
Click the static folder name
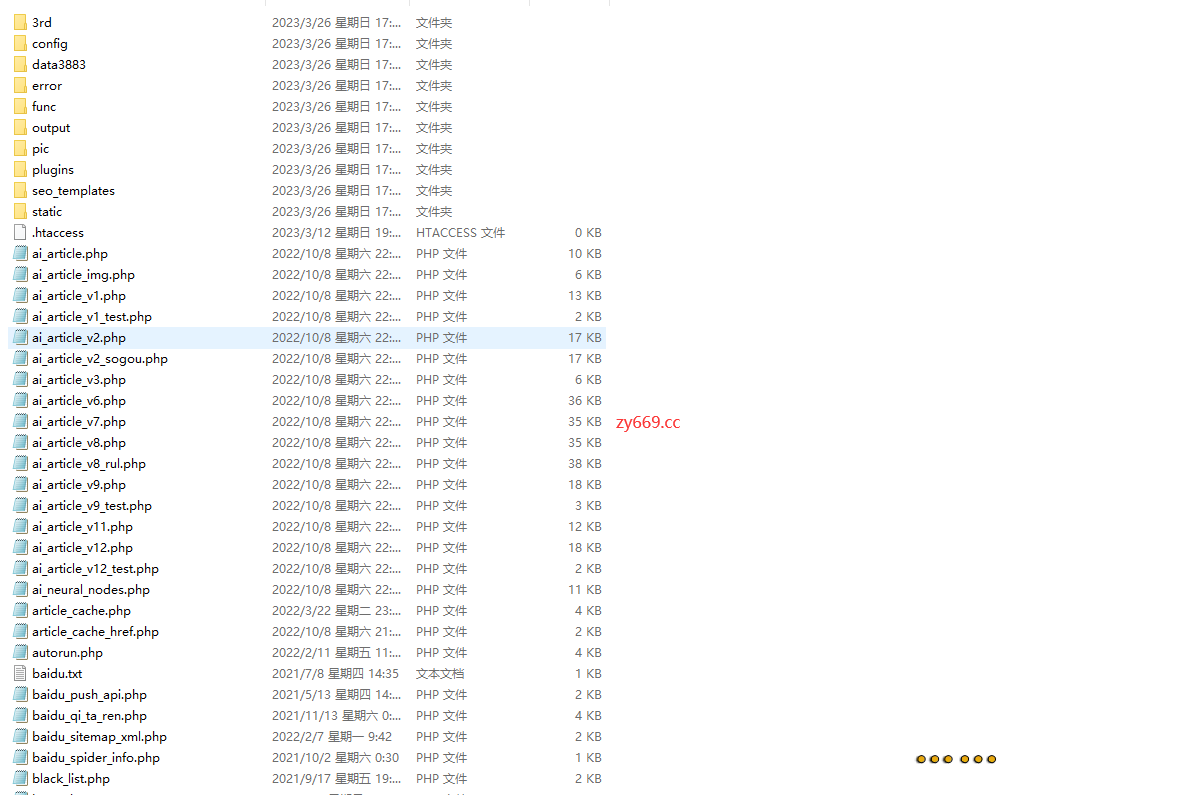click(x=47, y=212)
